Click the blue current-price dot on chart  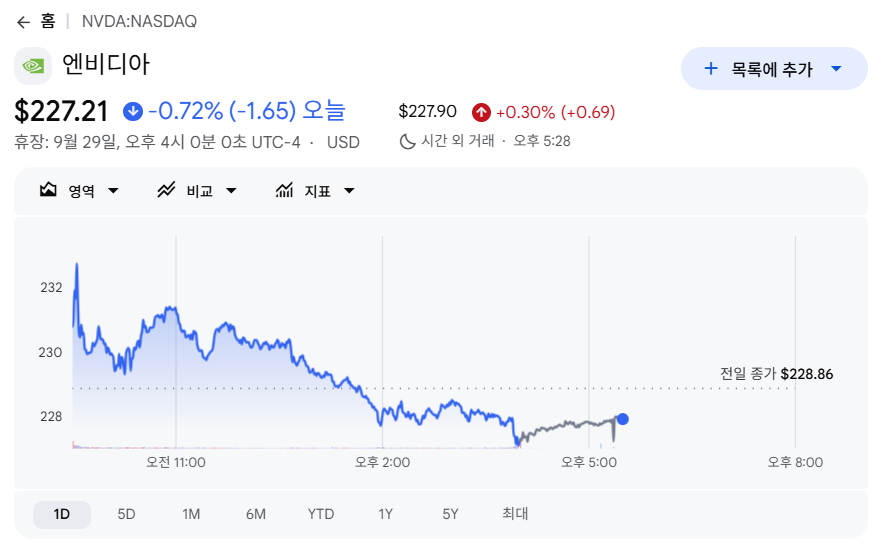623,419
